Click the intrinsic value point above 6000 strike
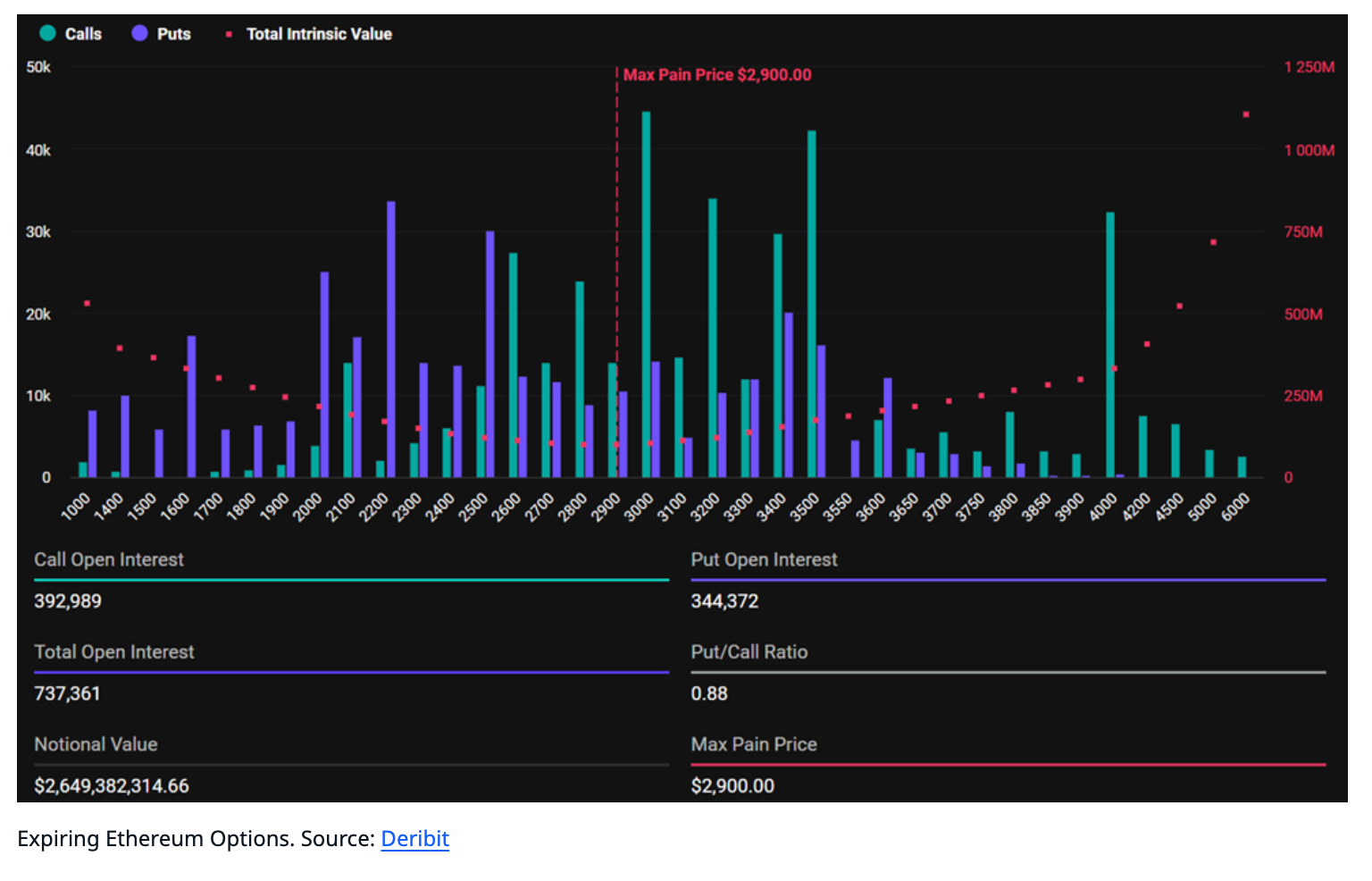The width and height of the screenshot is (1372, 881). [x=1246, y=114]
